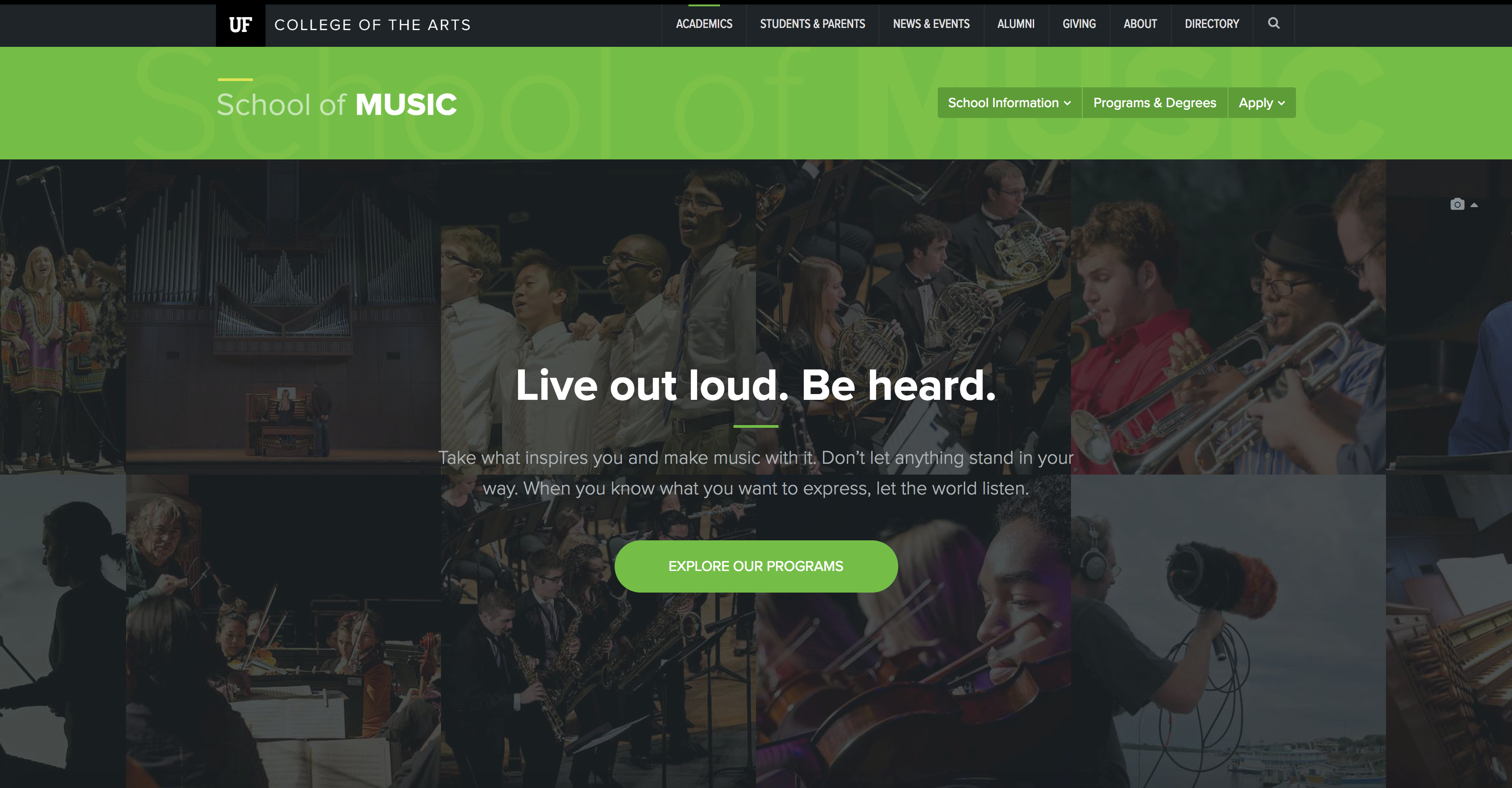Open News & Events menu item

pos(931,24)
